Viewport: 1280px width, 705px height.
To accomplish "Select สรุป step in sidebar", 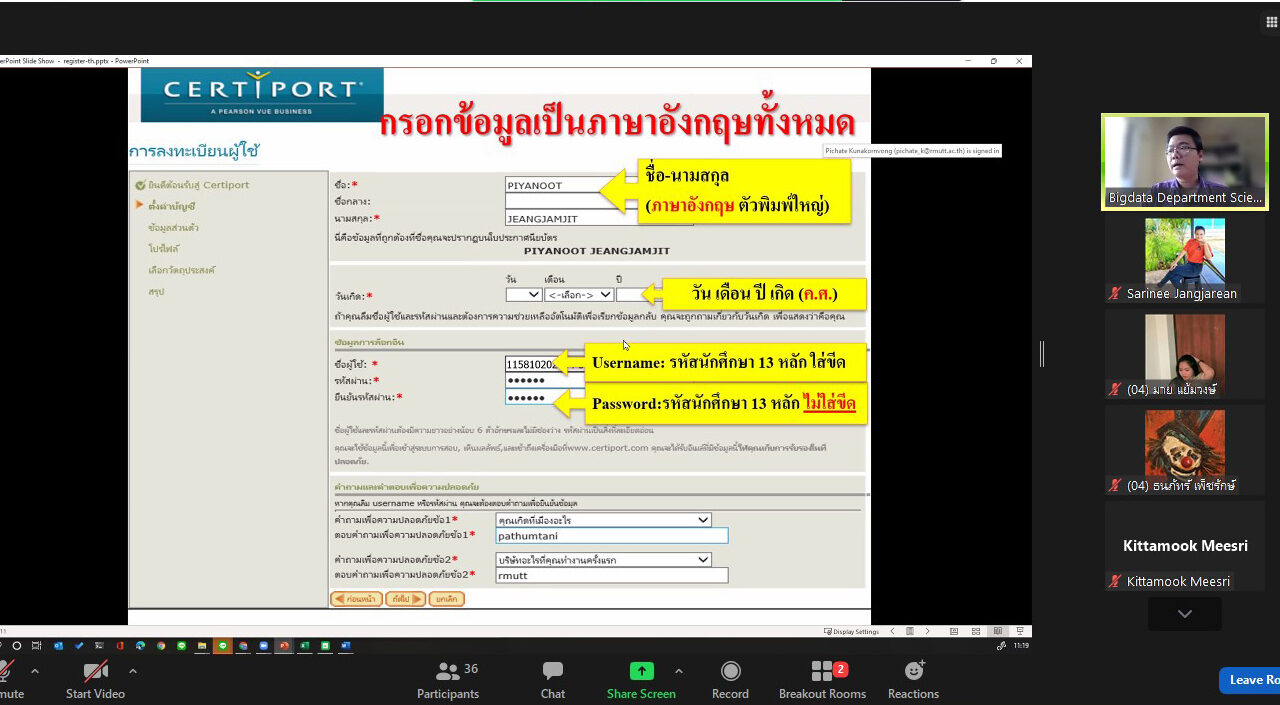I will tap(156, 292).
